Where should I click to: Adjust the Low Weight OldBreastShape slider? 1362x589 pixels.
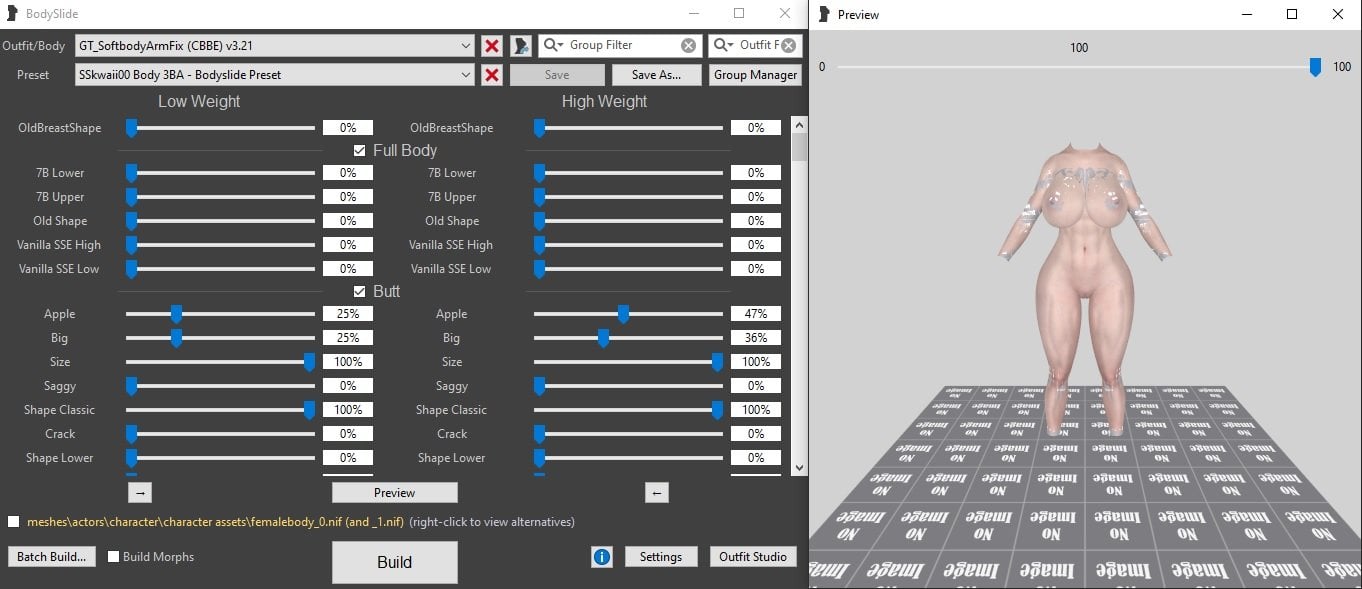[x=131, y=128]
